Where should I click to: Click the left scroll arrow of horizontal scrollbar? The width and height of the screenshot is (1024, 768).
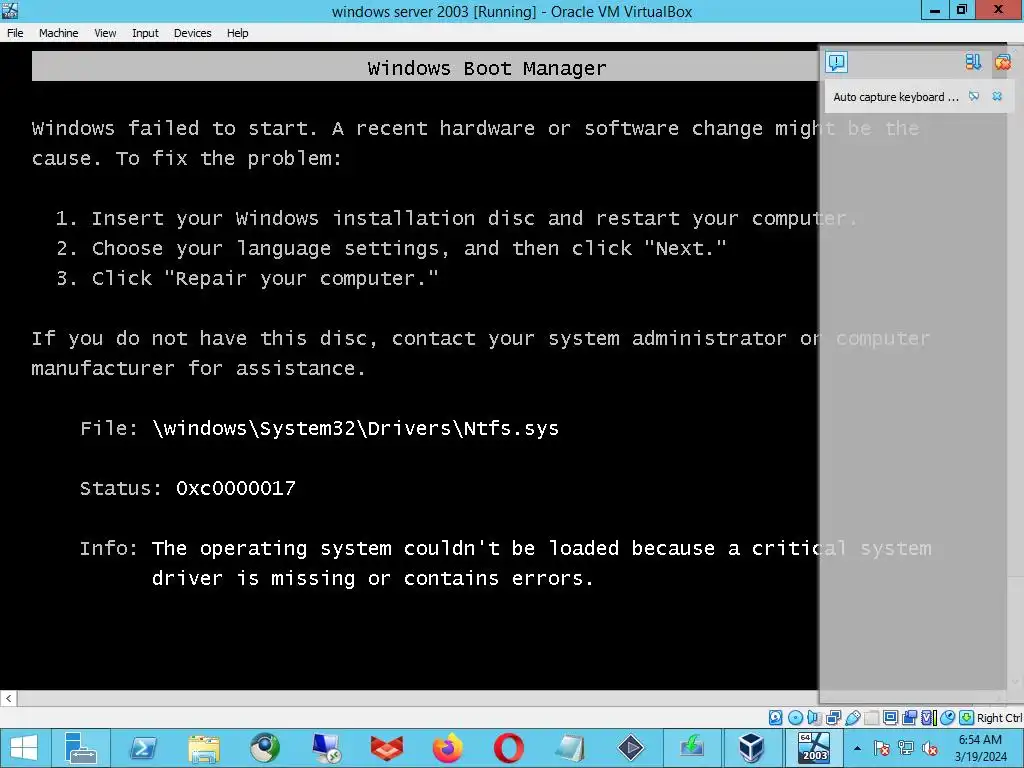pos(8,698)
